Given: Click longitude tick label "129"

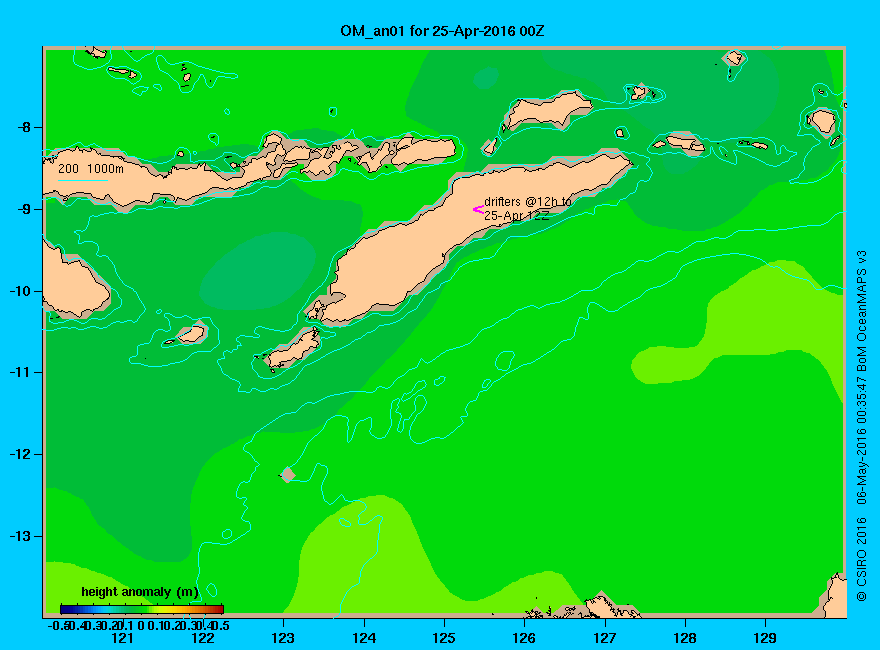Looking at the screenshot, I should coord(765,638).
